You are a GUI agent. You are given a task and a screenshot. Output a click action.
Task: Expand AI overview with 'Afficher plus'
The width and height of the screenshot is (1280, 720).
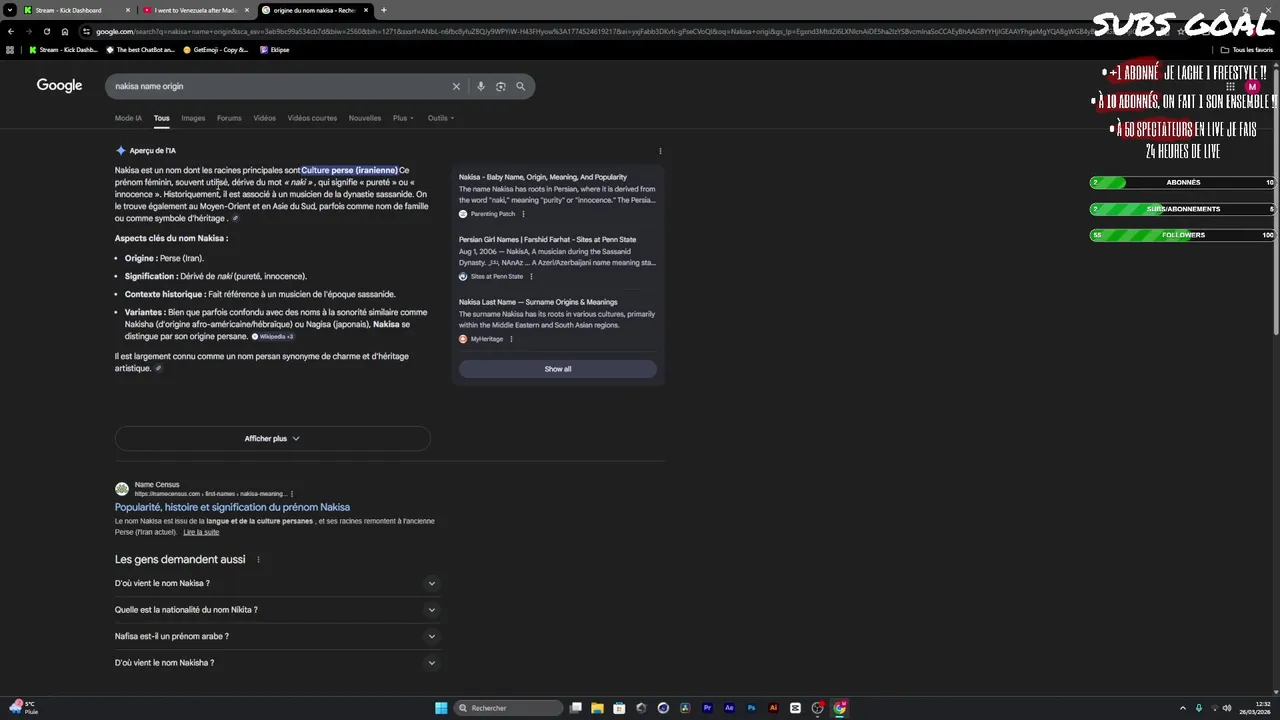coord(272,438)
